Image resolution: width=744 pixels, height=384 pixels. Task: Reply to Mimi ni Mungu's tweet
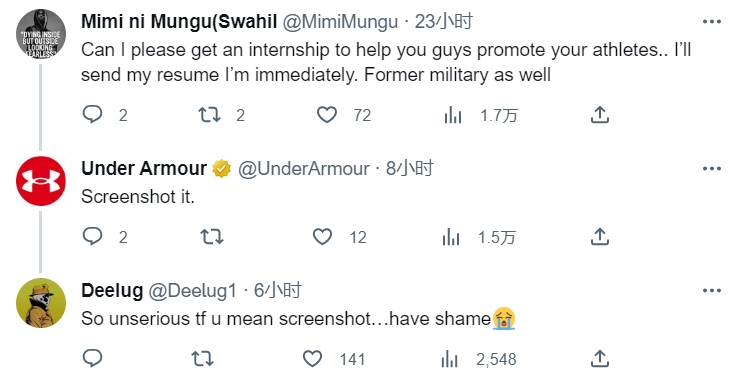[93, 115]
